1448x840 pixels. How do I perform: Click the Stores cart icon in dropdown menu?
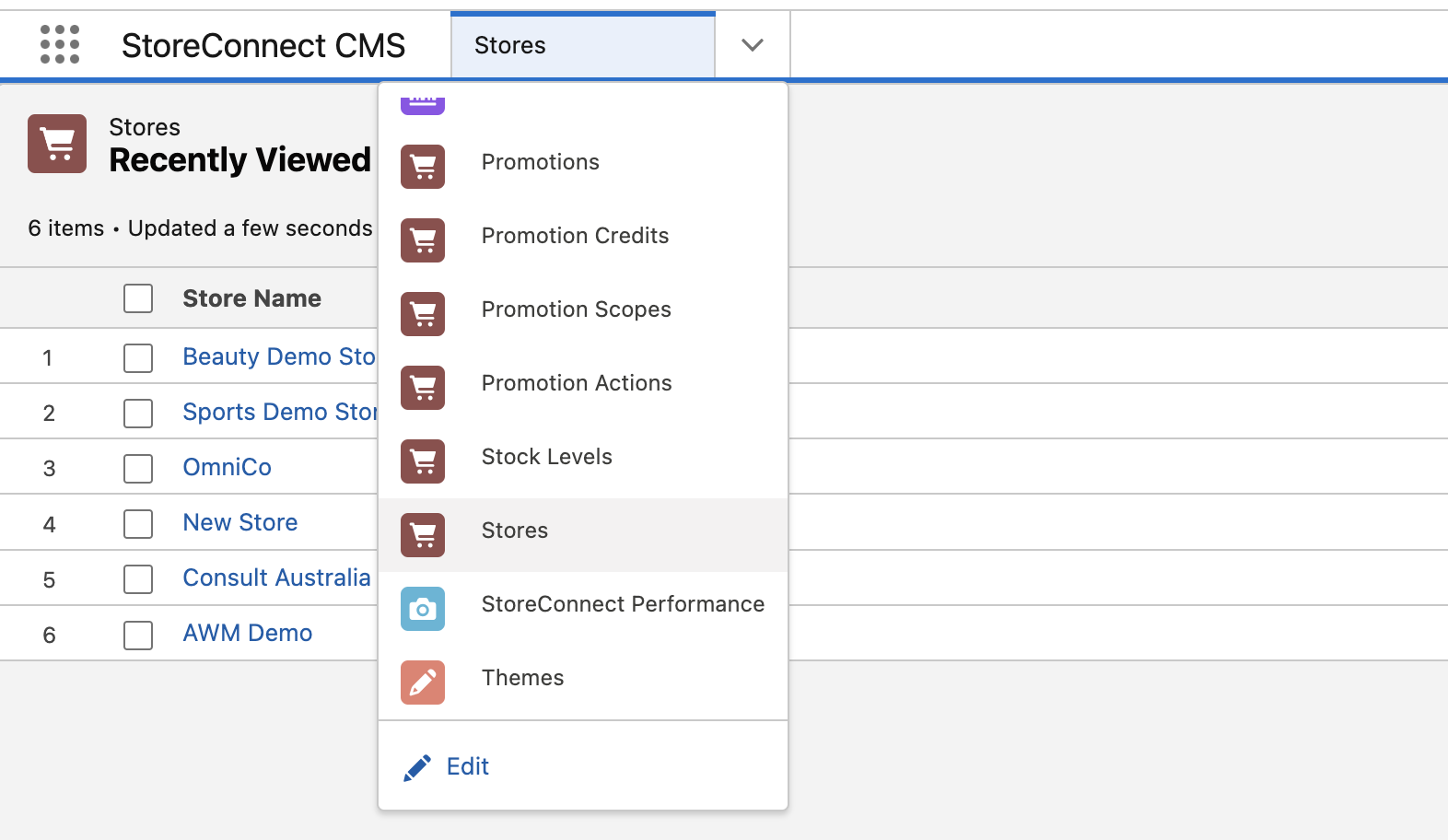[423, 535]
